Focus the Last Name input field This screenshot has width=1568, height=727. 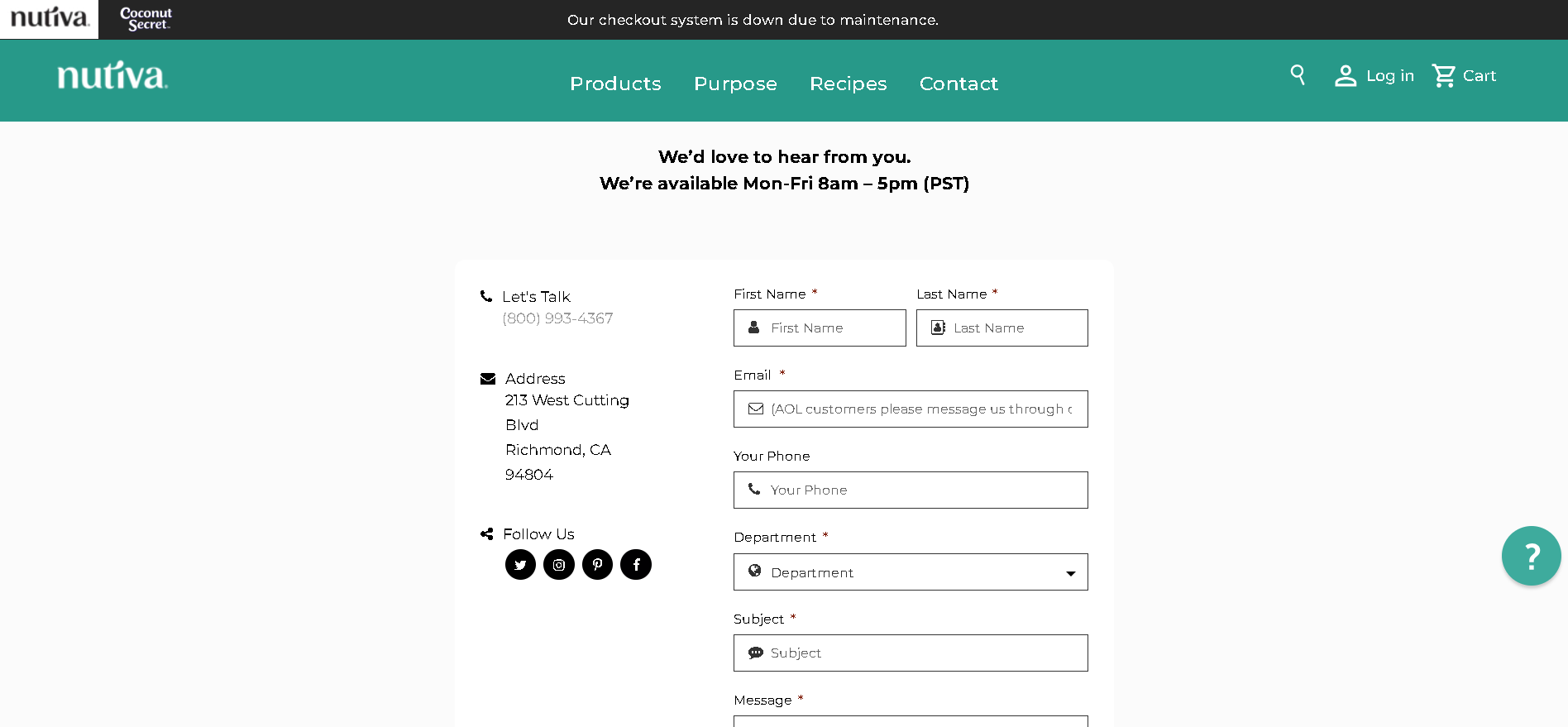[x=1002, y=328]
